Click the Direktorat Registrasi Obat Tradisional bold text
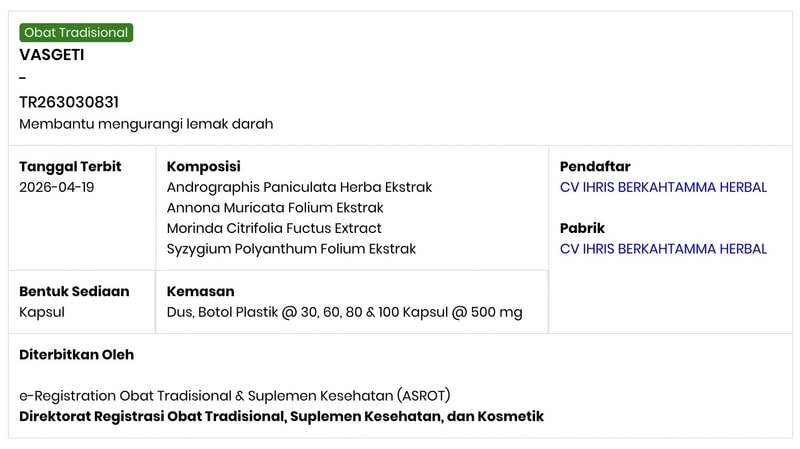This screenshot has width=800, height=449. pos(282,417)
